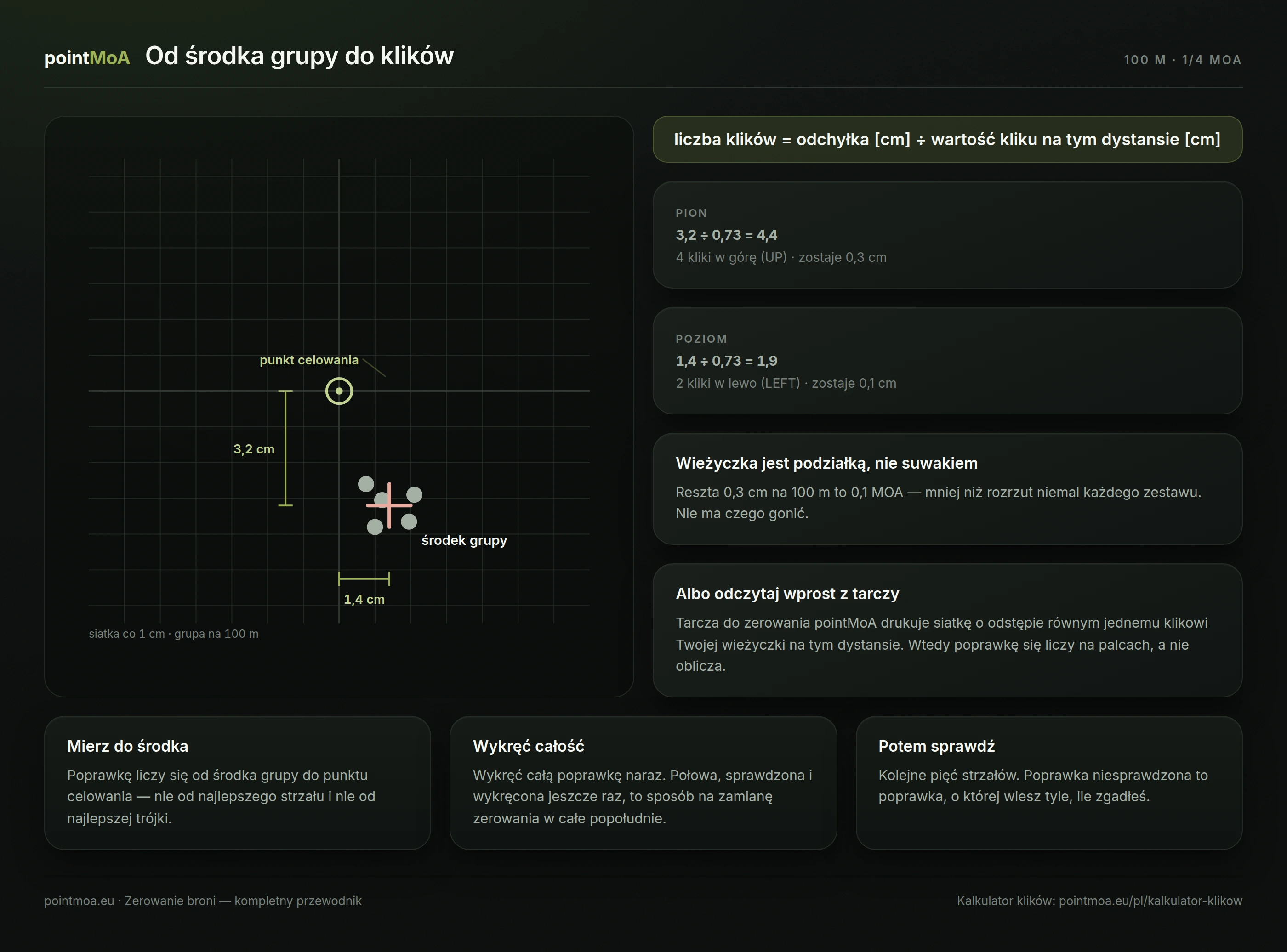Click the 3,2 cm vertical measurement bar
Image resolution: width=1287 pixels, height=952 pixels.
pyautogui.click(x=285, y=448)
